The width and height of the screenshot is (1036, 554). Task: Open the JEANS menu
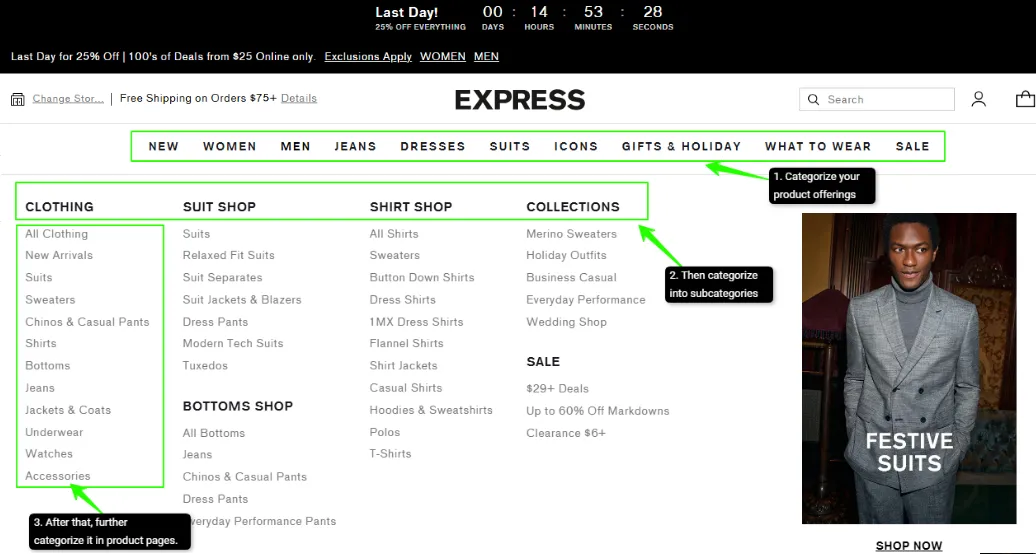tap(355, 146)
